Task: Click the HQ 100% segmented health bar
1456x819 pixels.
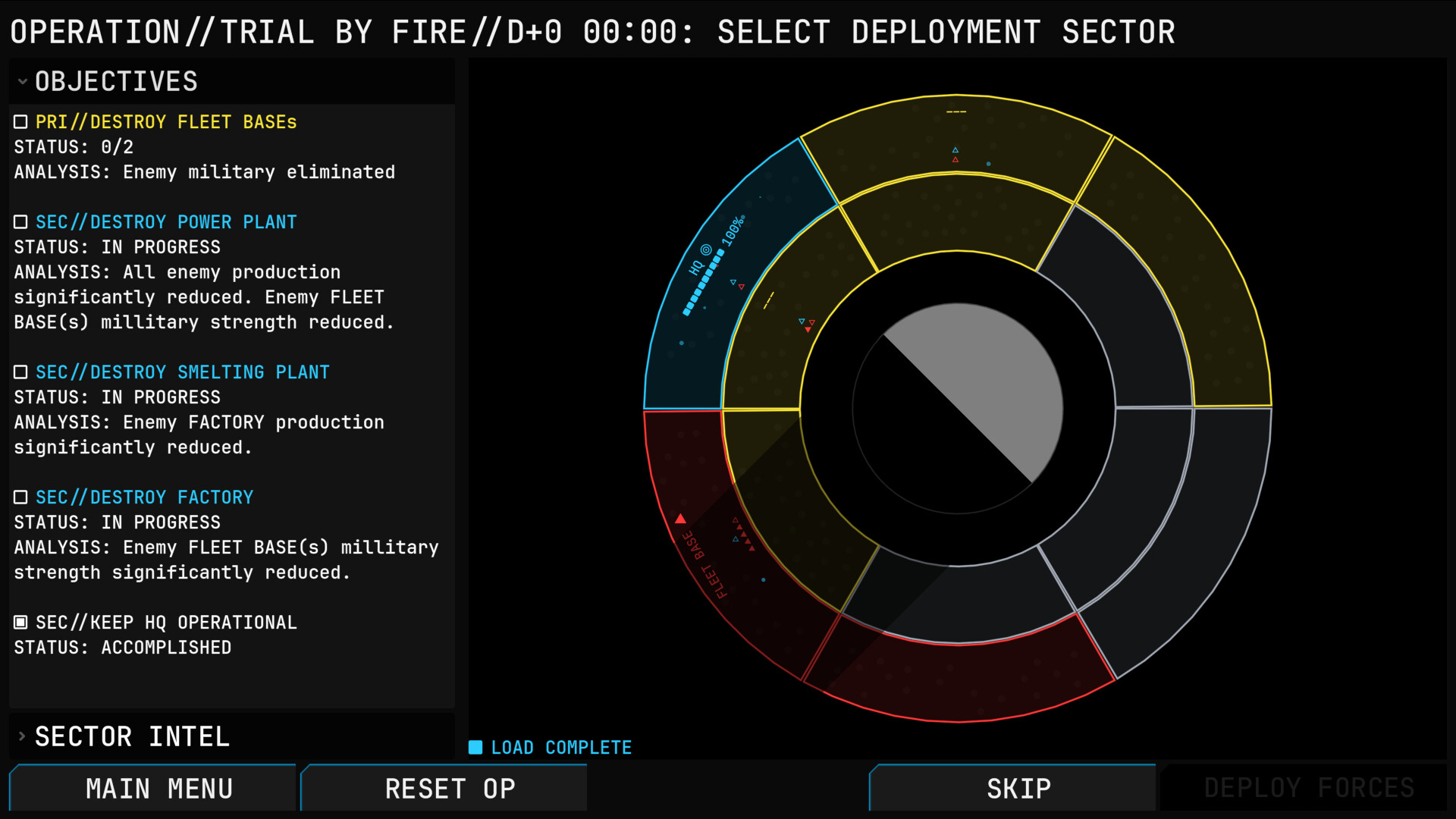Action: click(704, 282)
